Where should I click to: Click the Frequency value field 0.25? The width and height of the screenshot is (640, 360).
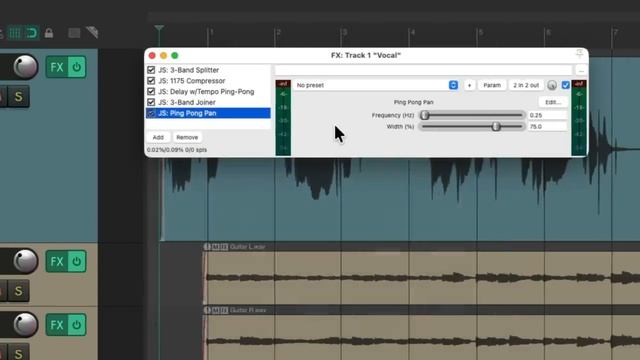point(547,115)
